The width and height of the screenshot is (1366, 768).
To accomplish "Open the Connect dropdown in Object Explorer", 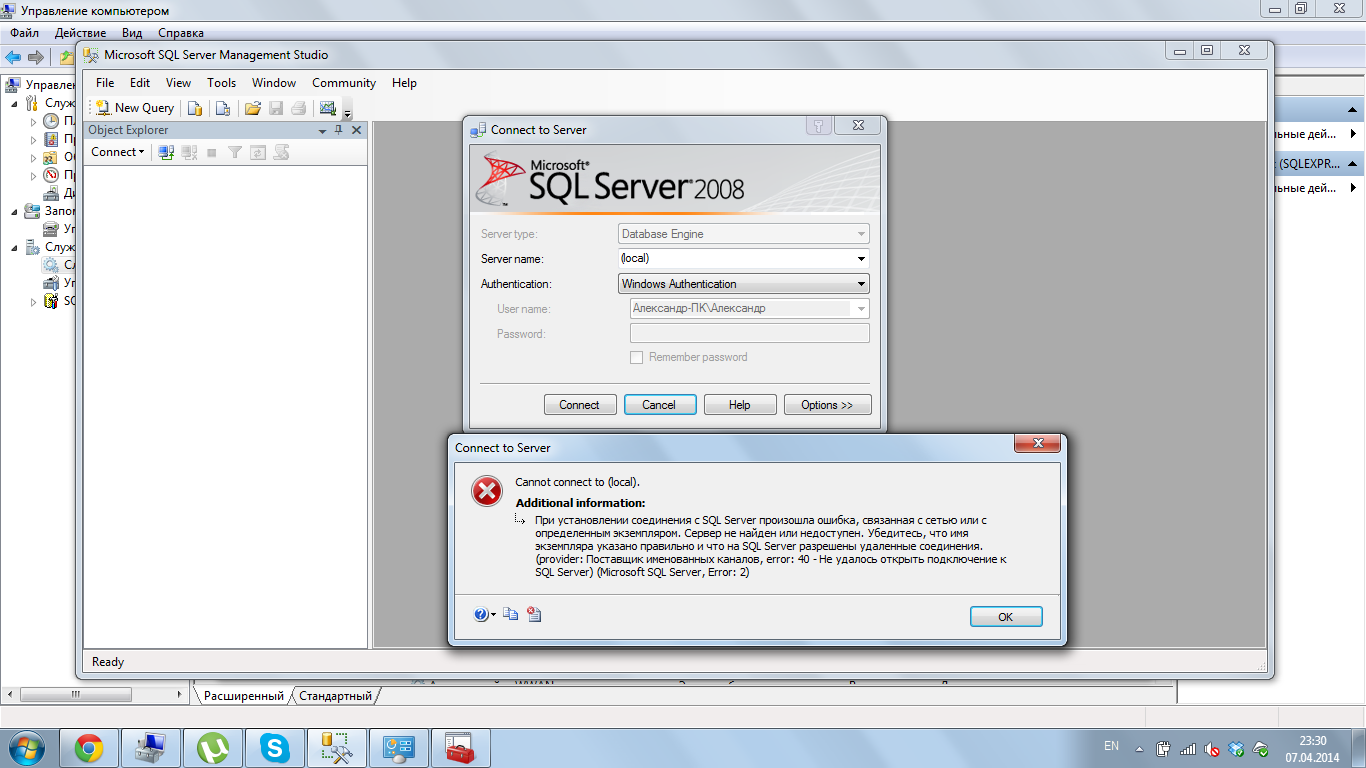I will point(117,152).
